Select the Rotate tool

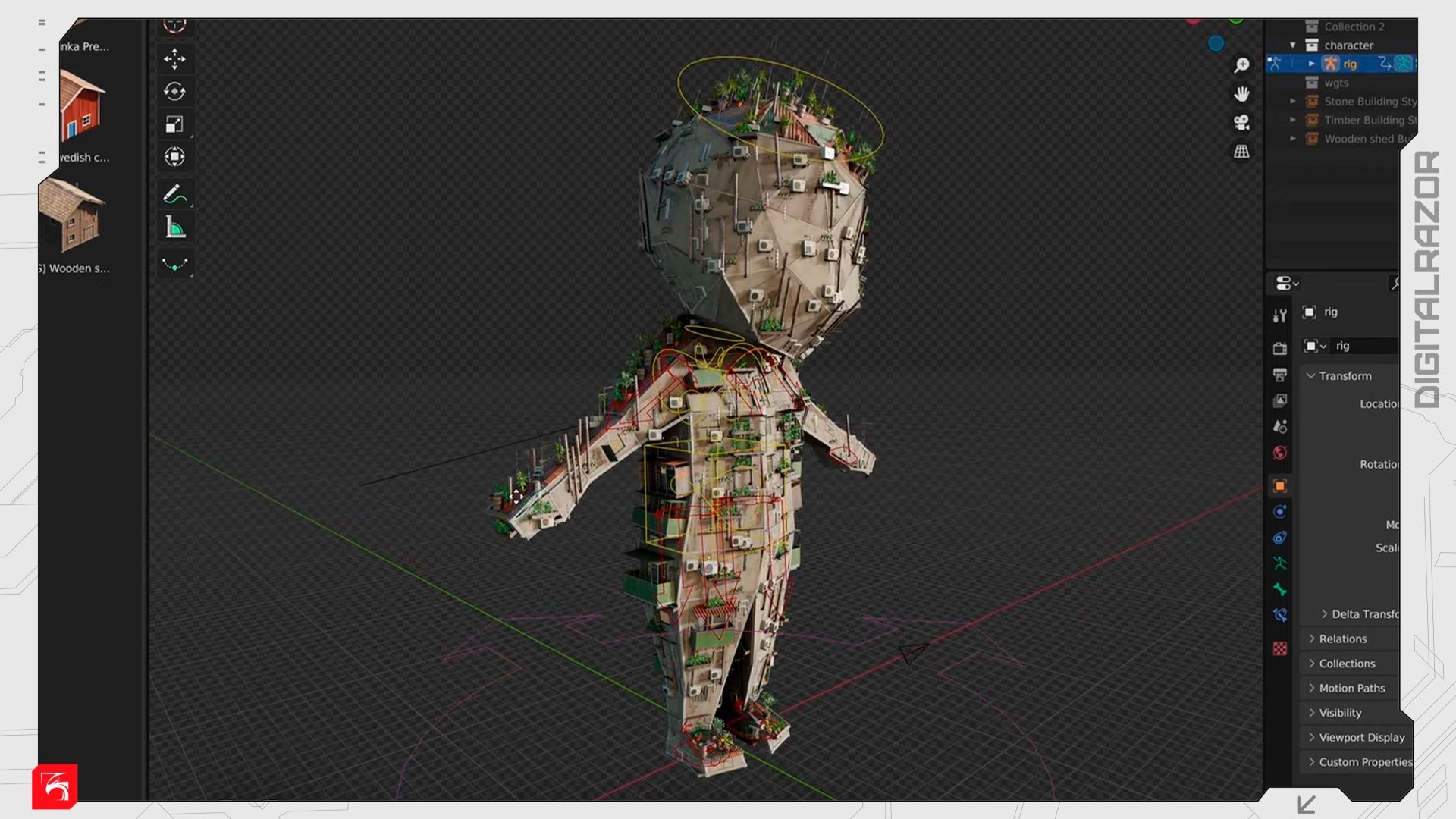(174, 92)
